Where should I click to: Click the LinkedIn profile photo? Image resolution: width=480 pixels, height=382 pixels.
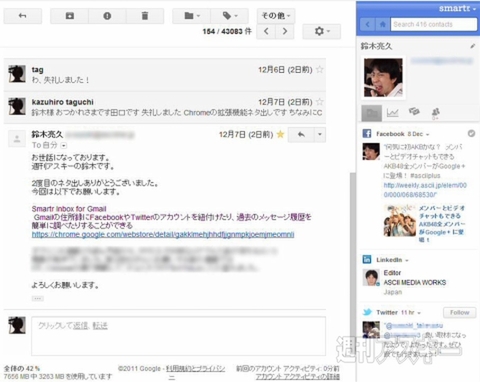(x=371, y=278)
